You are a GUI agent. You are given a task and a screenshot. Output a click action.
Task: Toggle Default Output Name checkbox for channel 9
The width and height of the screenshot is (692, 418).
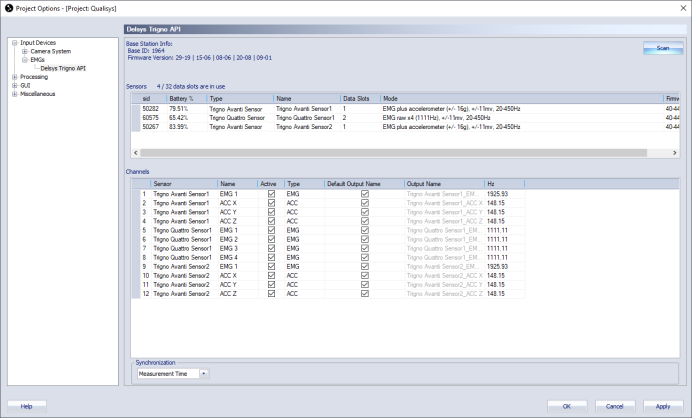365,267
